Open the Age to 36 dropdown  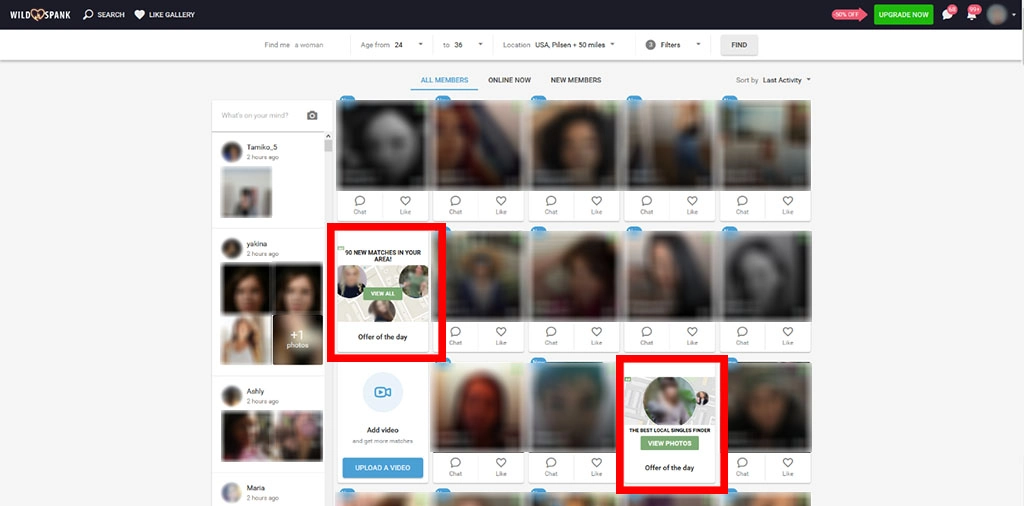tap(463, 45)
